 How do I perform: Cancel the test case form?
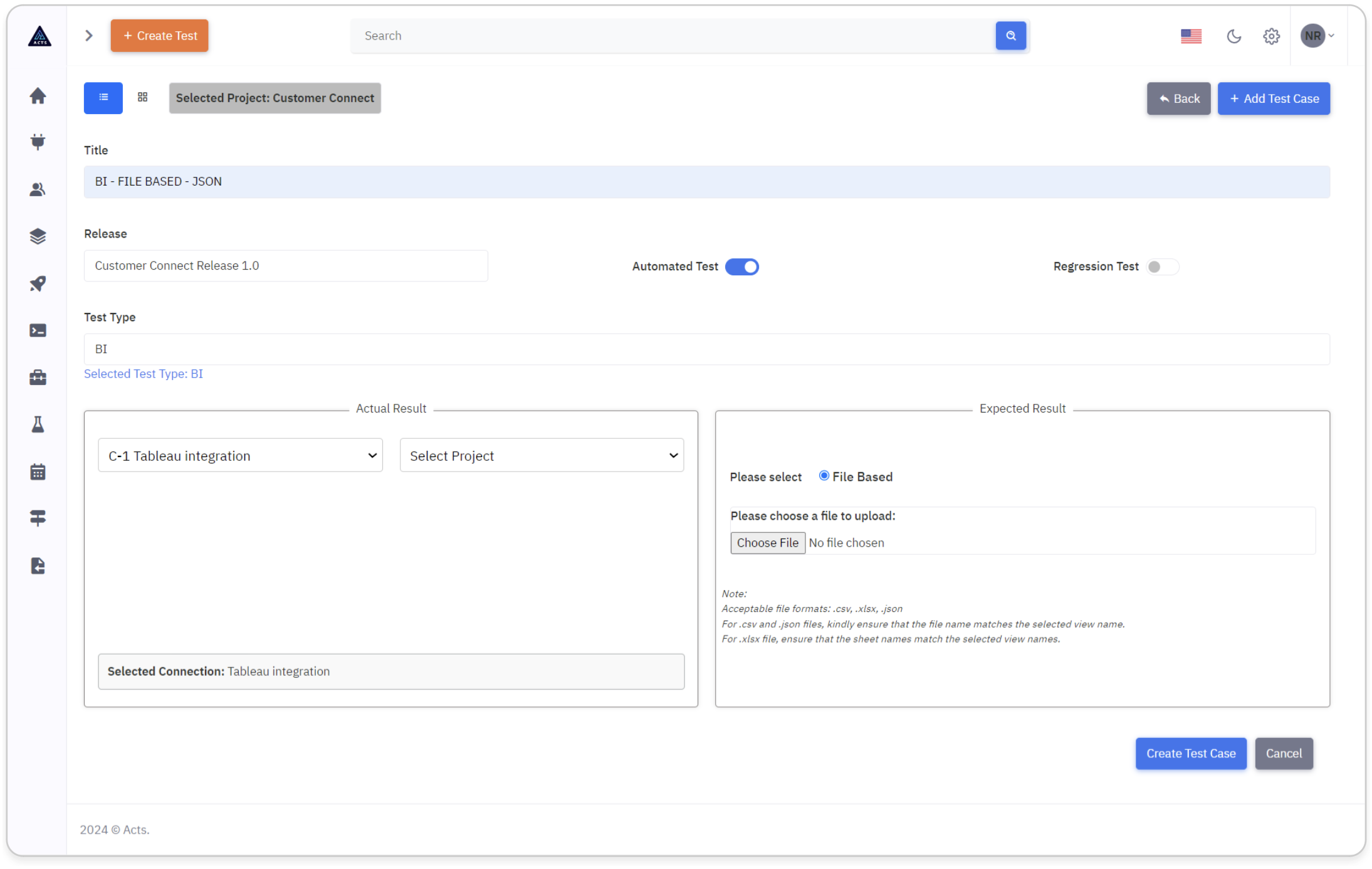pos(1284,754)
